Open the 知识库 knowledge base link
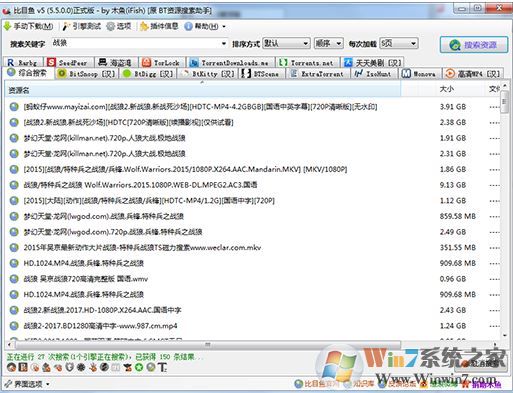 click(359, 384)
